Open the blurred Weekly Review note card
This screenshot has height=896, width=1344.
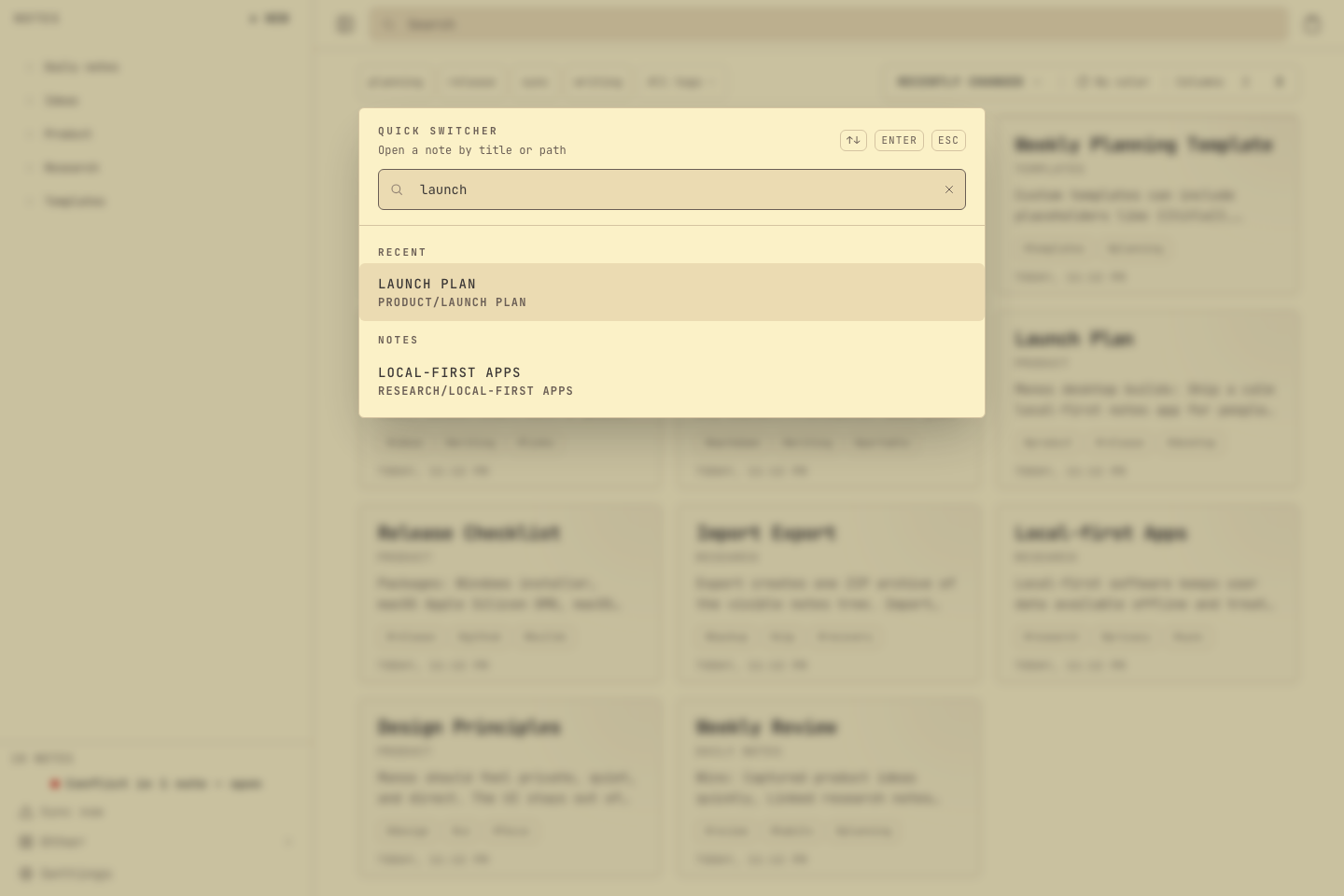[x=829, y=788]
